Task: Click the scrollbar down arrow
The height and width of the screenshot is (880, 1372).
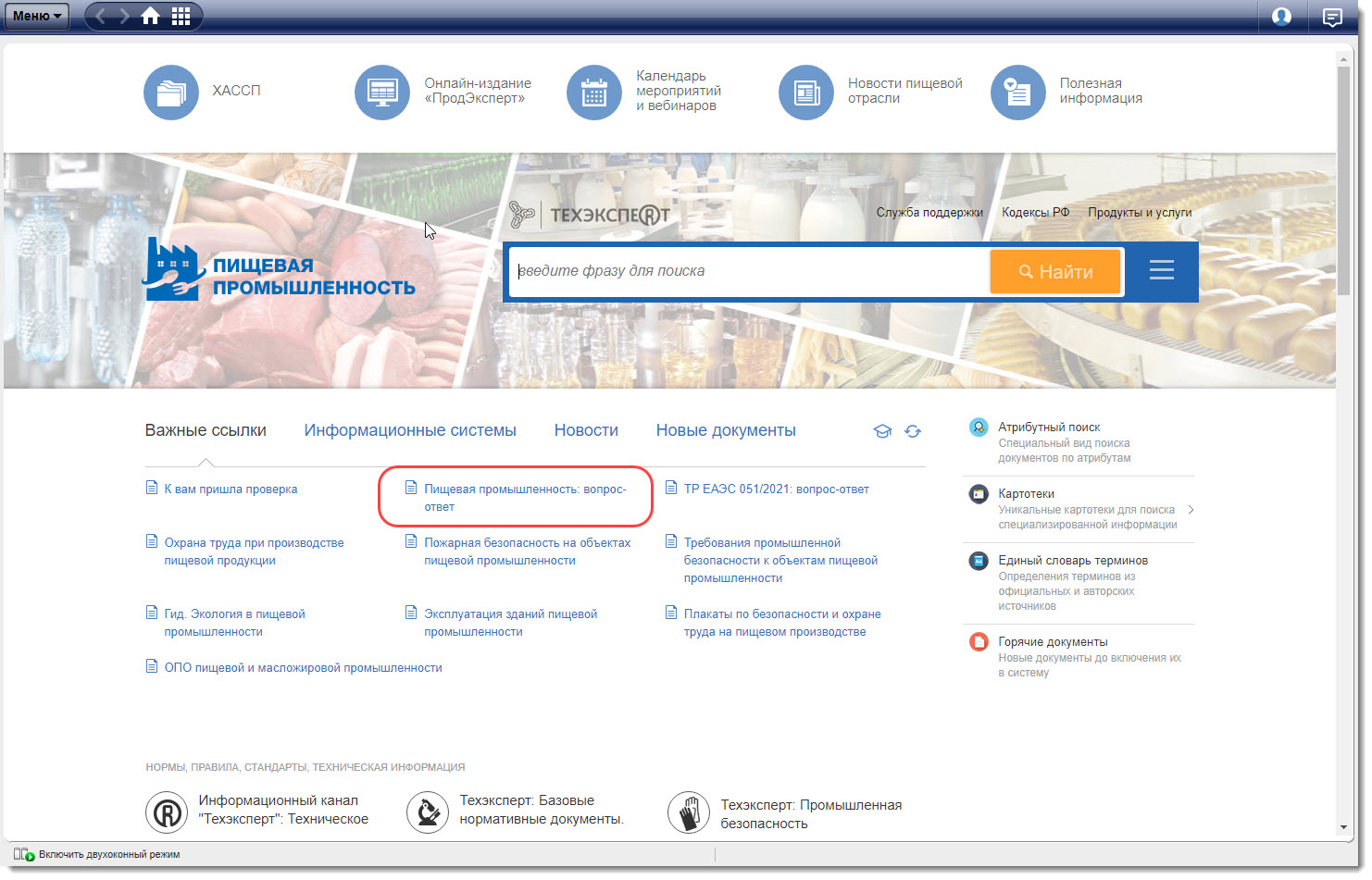Action: 1343,827
